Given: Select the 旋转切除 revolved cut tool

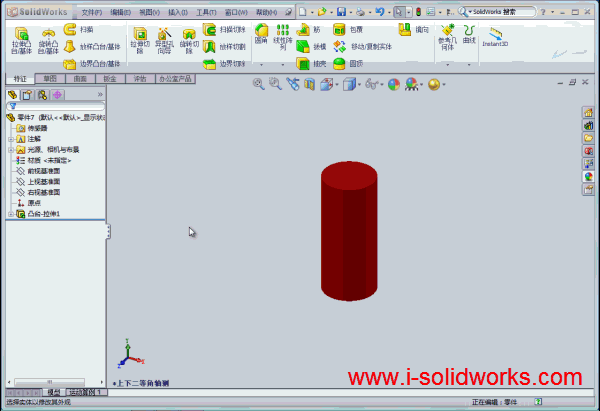Looking at the screenshot, I should click(x=189, y=40).
